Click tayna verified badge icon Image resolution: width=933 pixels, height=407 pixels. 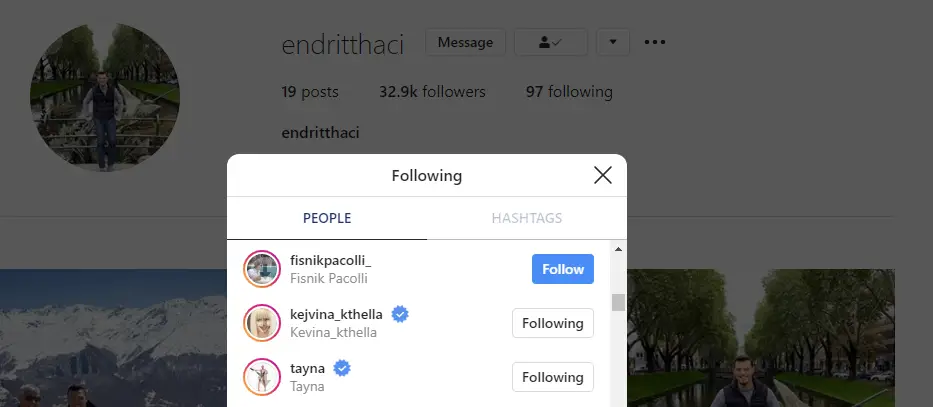pos(342,368)
